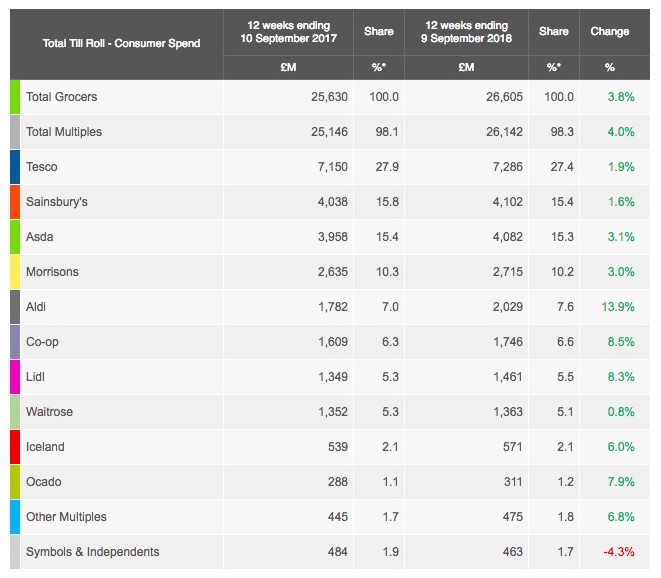661x578 pixels.
Task: Select the Ocado row label
Action: 44,482
